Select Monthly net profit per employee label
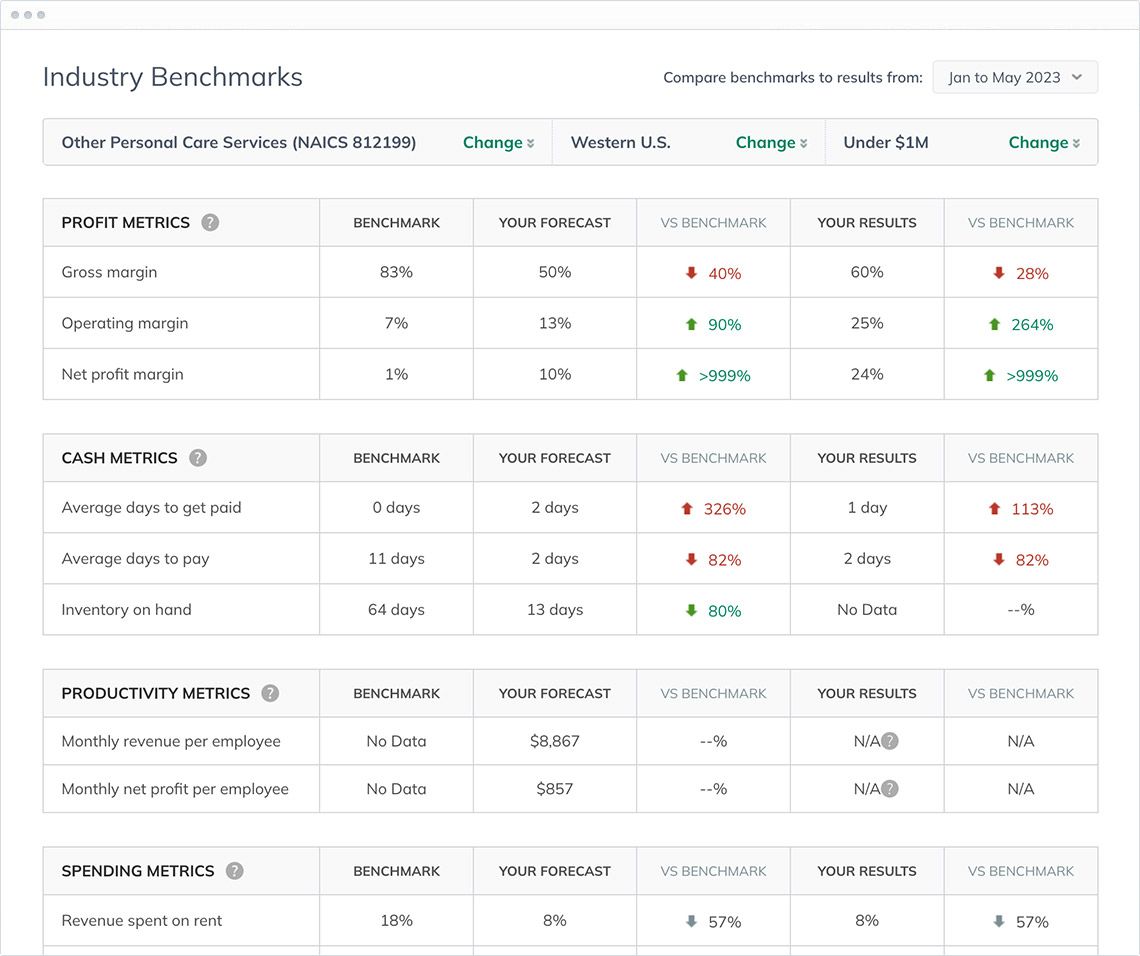The image size is (1140, 956). [x=175, y=789]
